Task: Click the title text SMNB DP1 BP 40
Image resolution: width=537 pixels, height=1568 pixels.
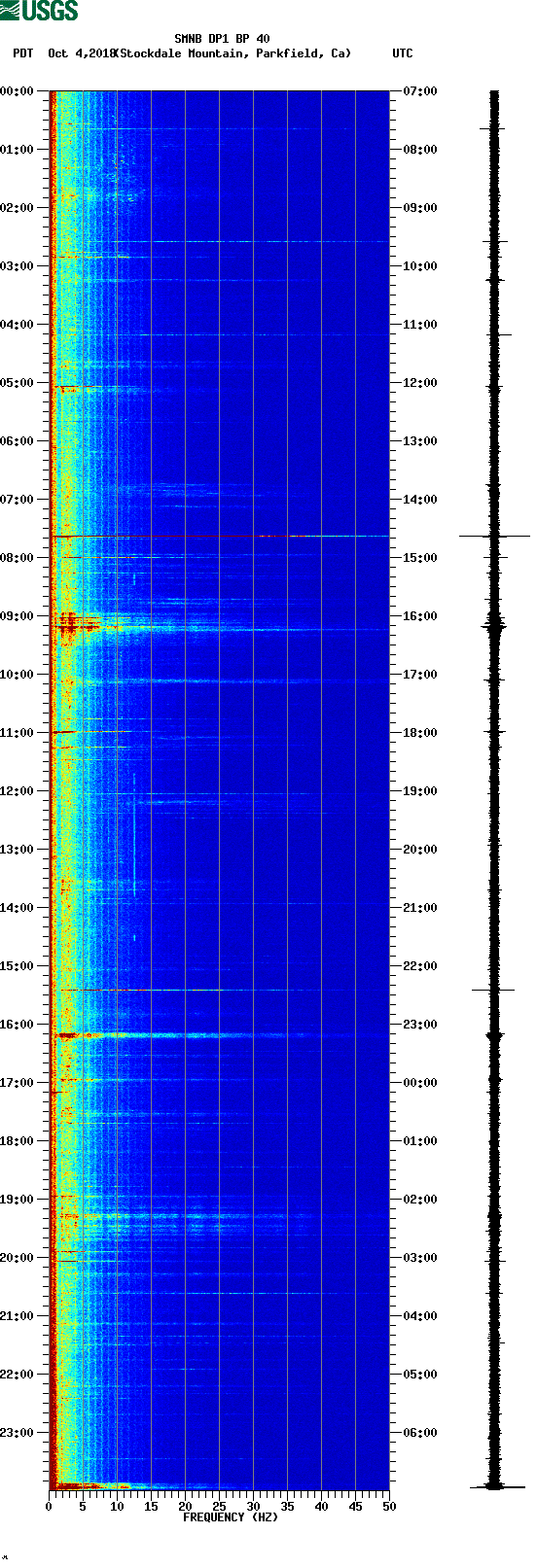Action: (x=222, y=39)
